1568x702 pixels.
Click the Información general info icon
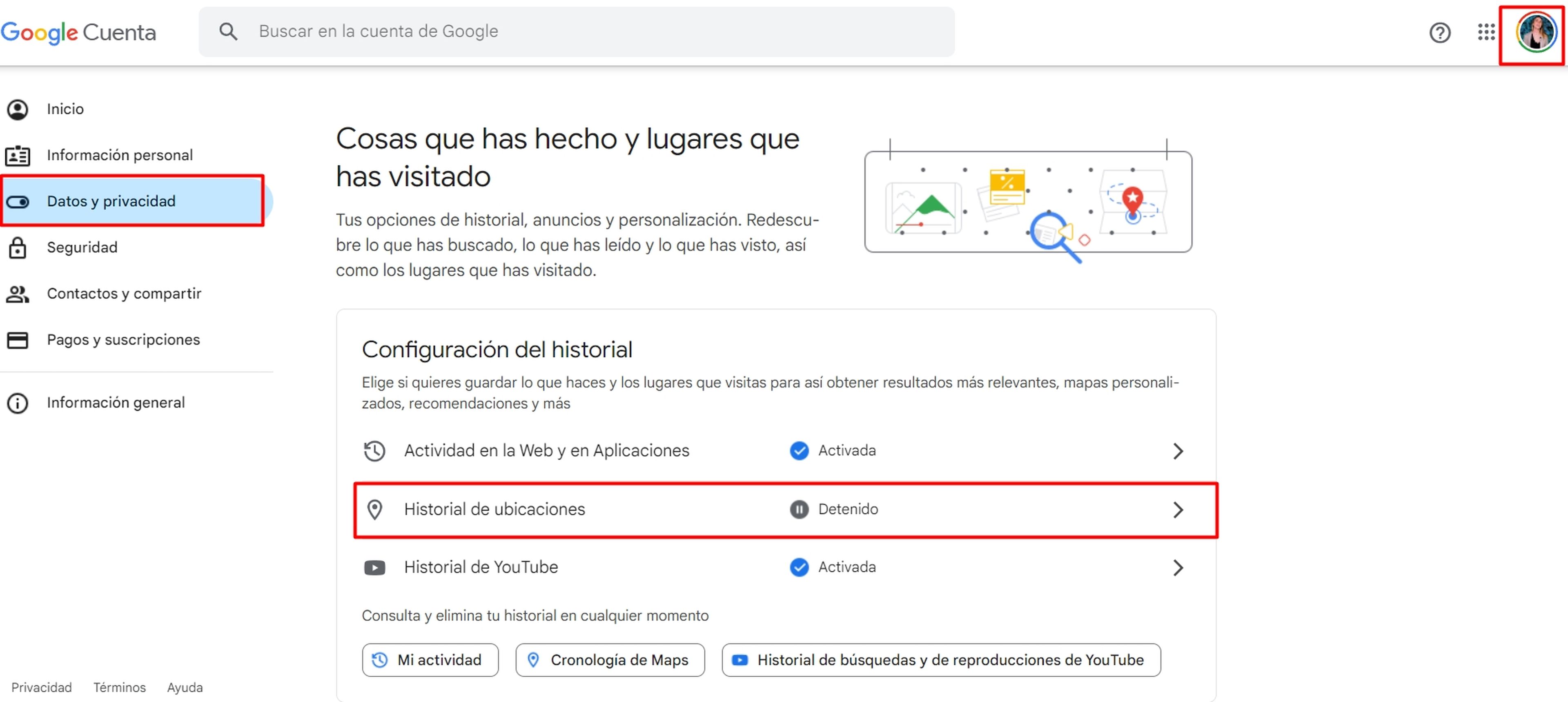18,403
